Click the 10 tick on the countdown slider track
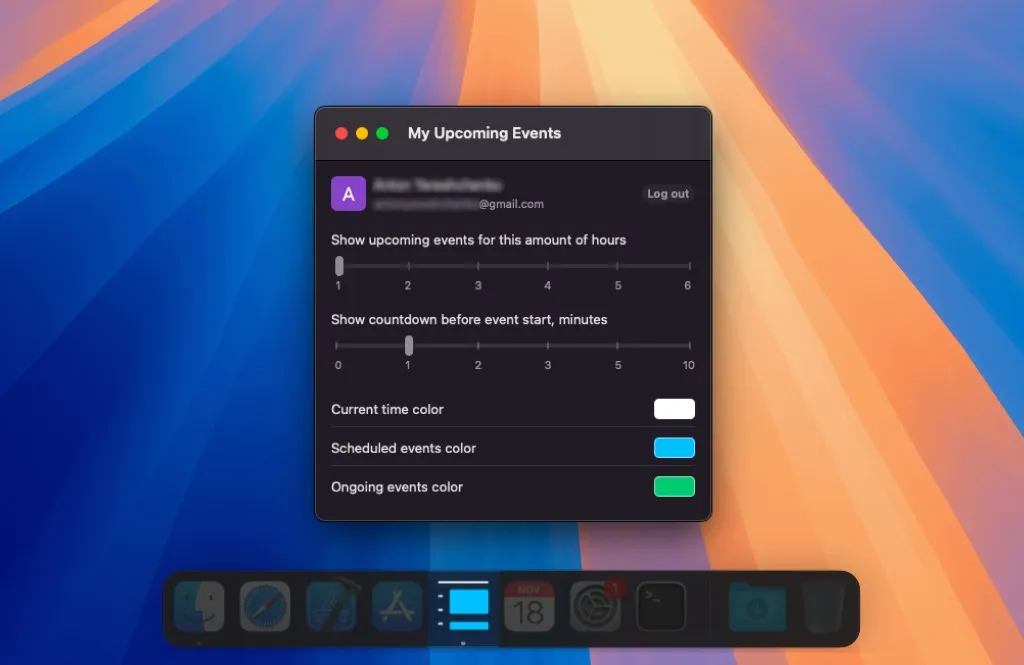The width and height of the screenshot is (1024, 665). click(x=689, y=346)
